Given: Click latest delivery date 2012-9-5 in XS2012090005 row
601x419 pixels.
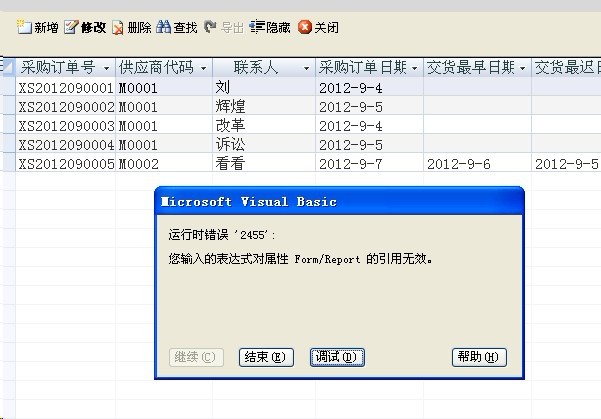Looking at the screenshot, I should click(567, 163).
